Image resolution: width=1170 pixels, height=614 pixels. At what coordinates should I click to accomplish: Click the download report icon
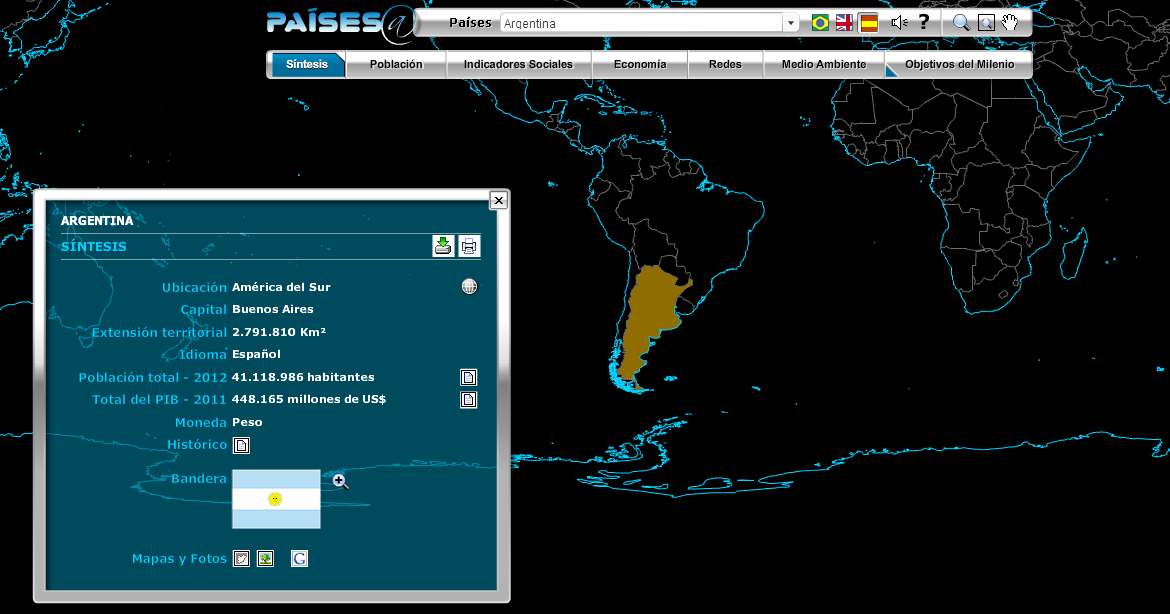tap(443, 246)
